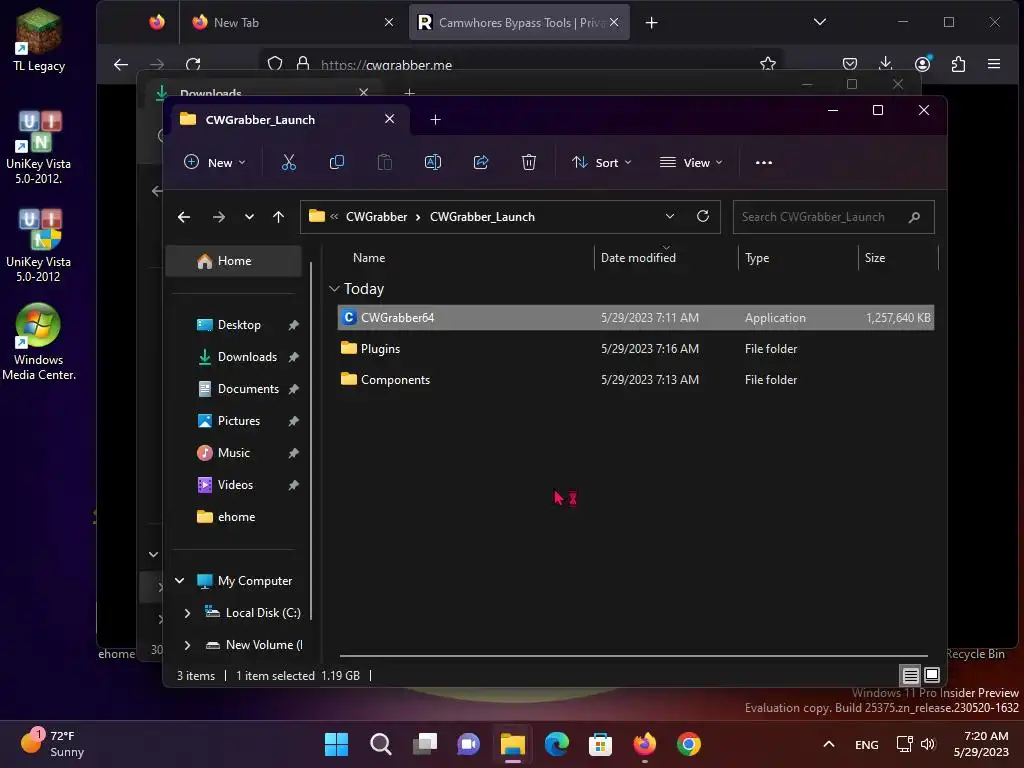Open a new Firefox tab
The width and height of the screenshot is (1024, 768).
(x=651, y=23)
